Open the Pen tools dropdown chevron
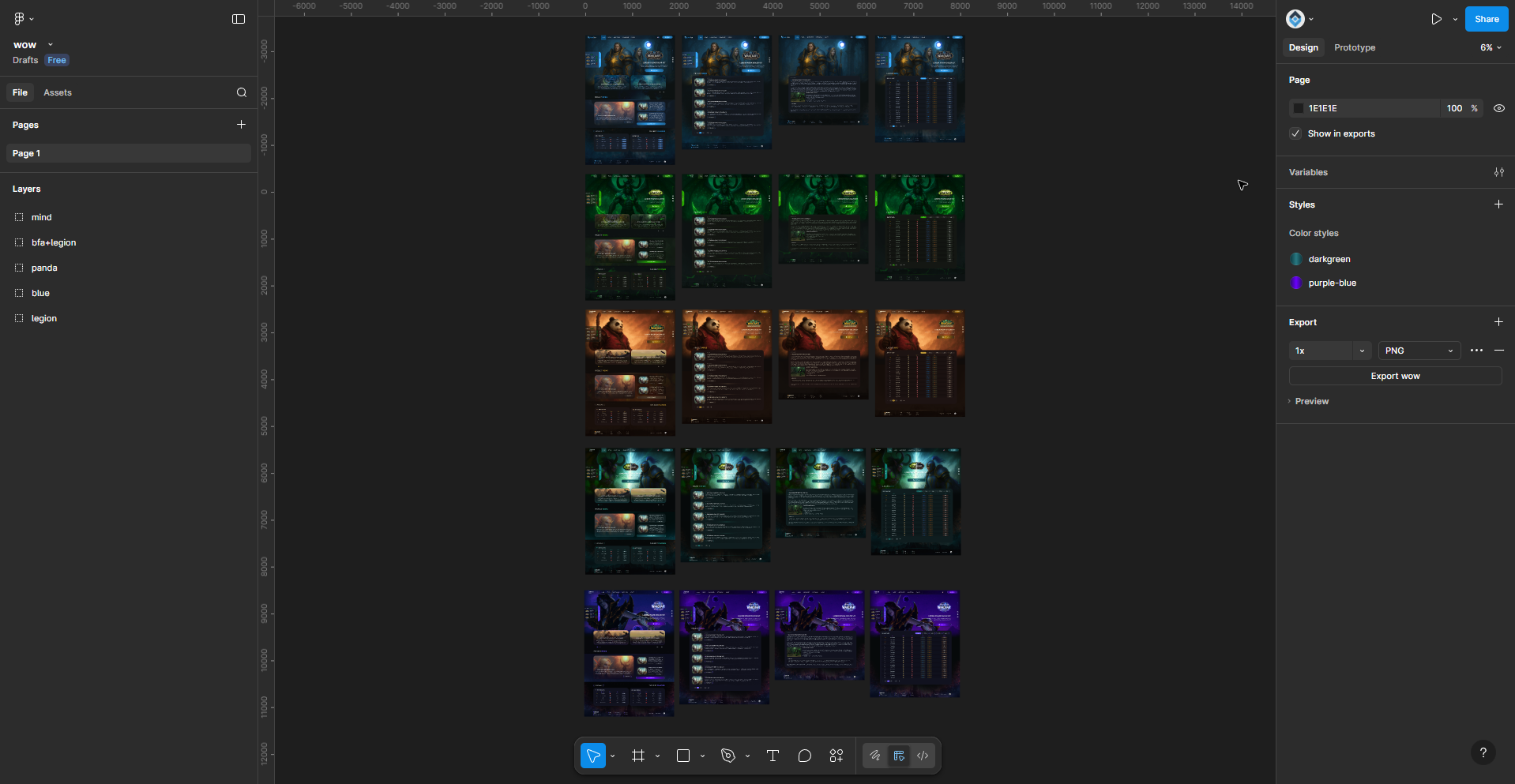 tap(747, 756)
